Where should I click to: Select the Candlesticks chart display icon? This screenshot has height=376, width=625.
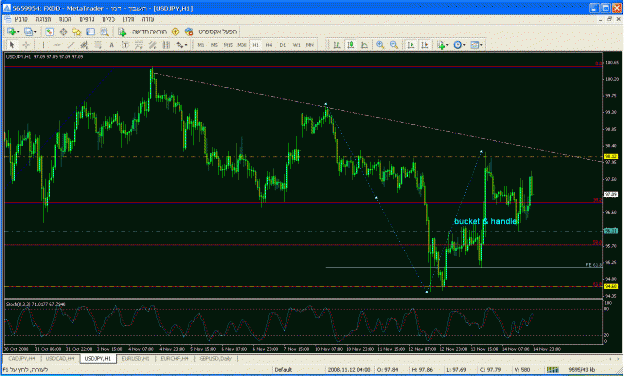(351, 45)
